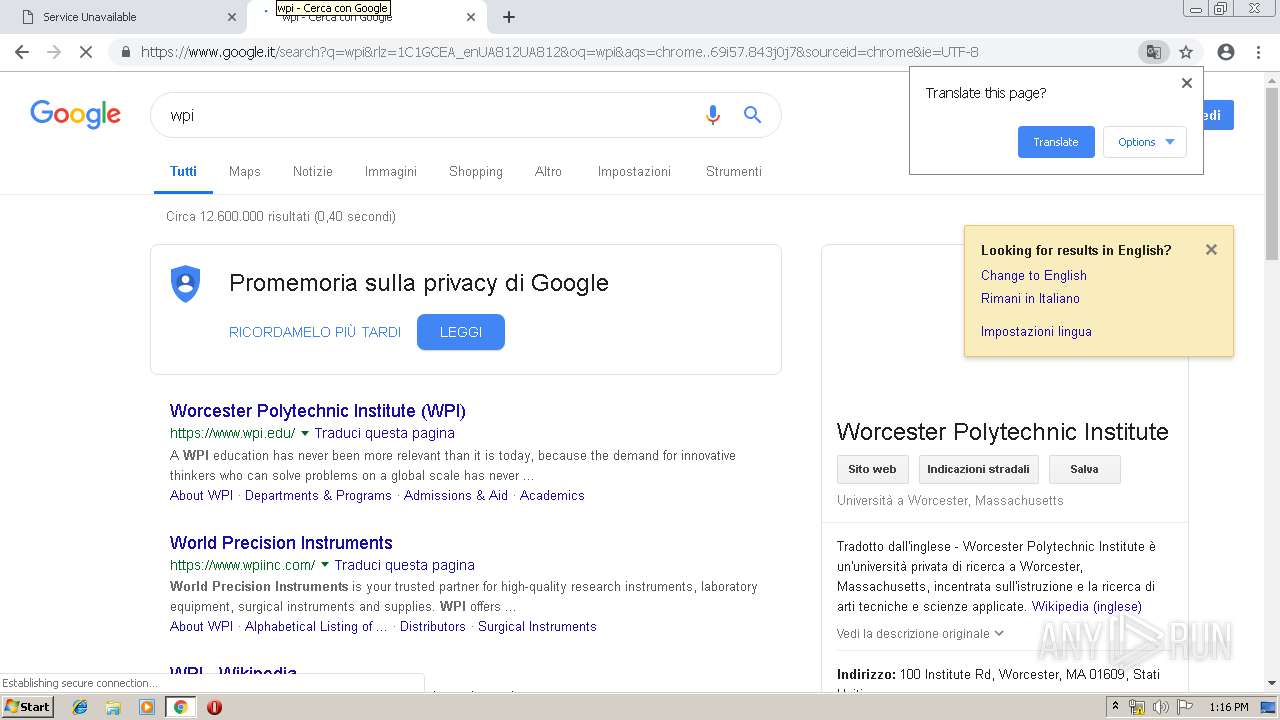
Task: Click the Academics sitelink
Action: [x=552, y=495]
